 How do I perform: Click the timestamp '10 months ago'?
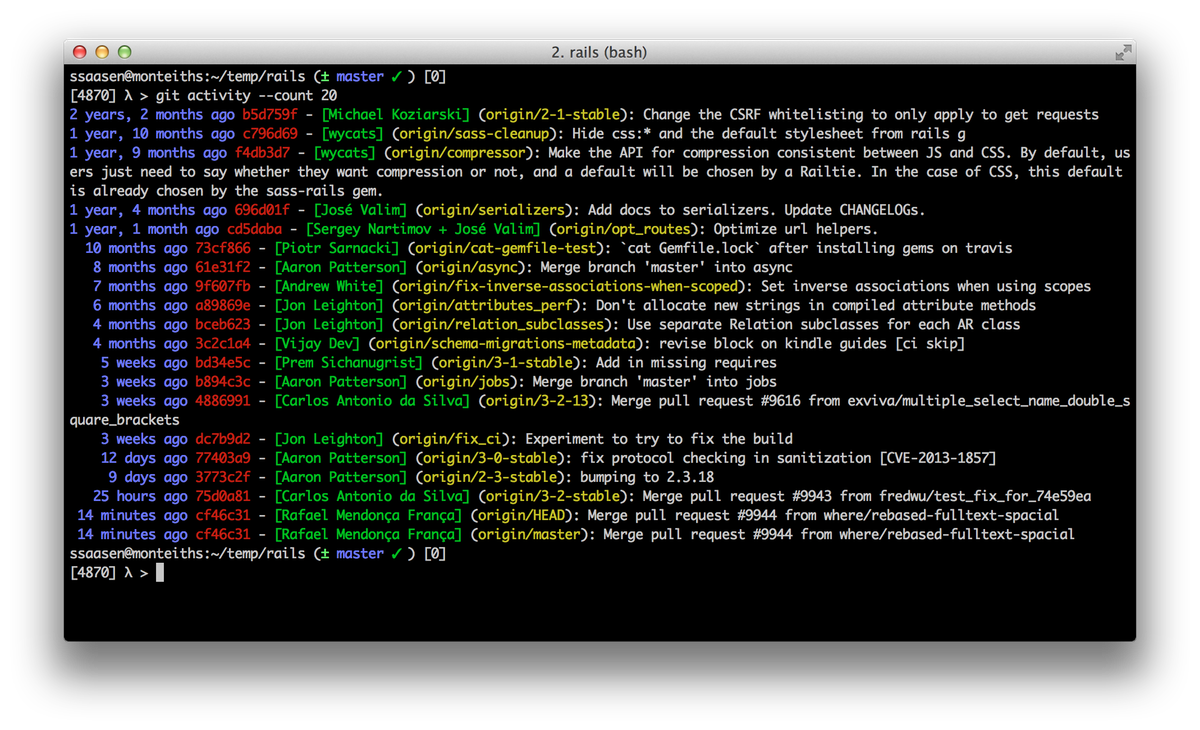(x=136, y=248)
